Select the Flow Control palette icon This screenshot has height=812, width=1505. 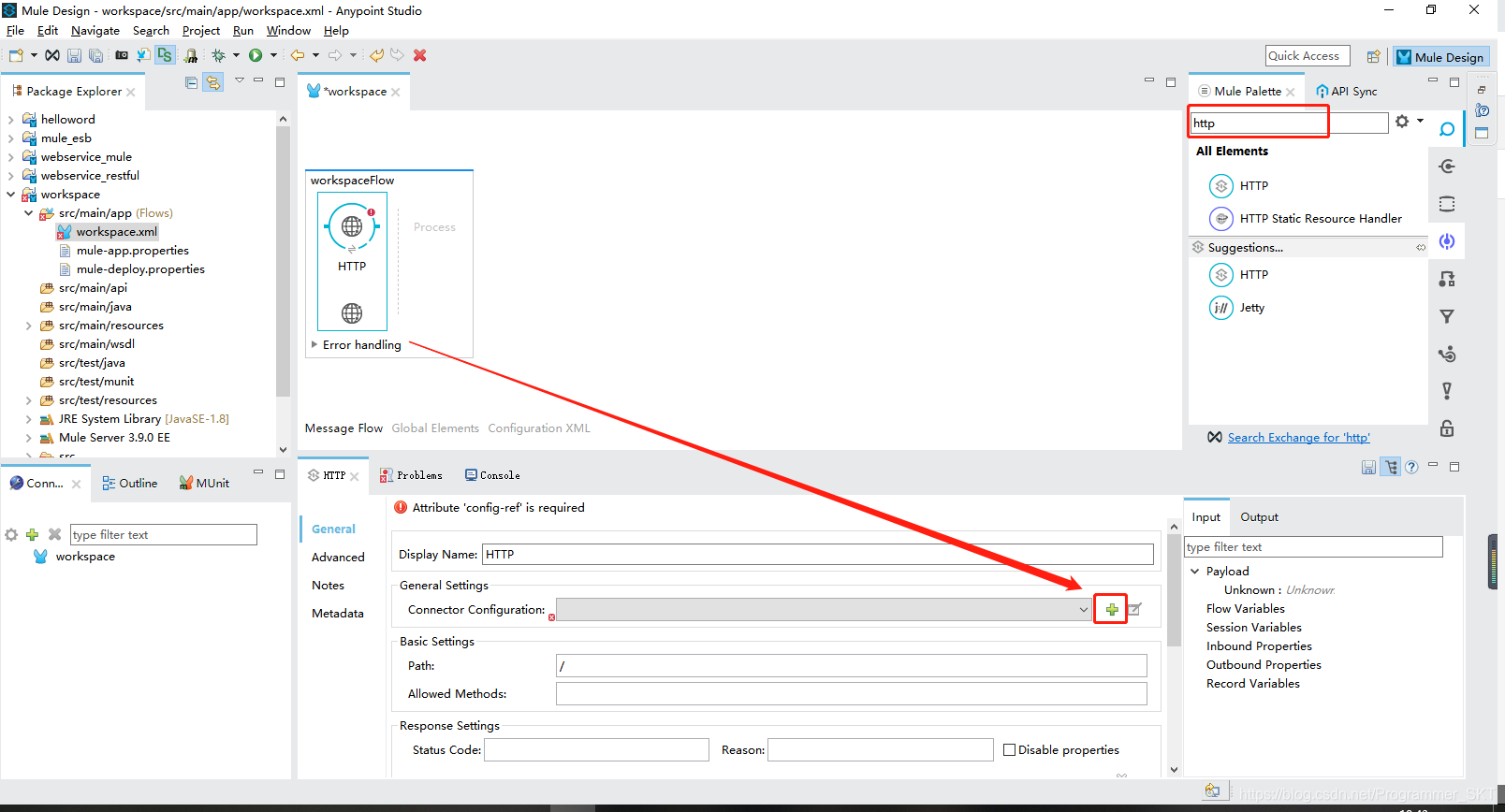tap(1447, 354)
